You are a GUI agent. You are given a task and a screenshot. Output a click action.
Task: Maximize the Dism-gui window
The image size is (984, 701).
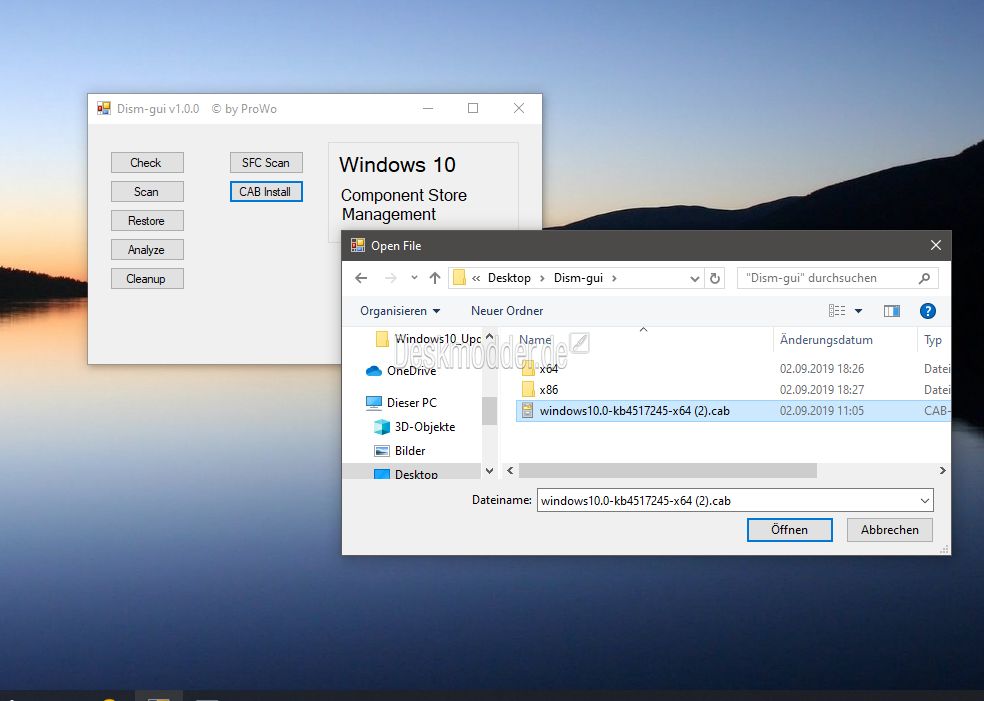click(x=473, y=108)
